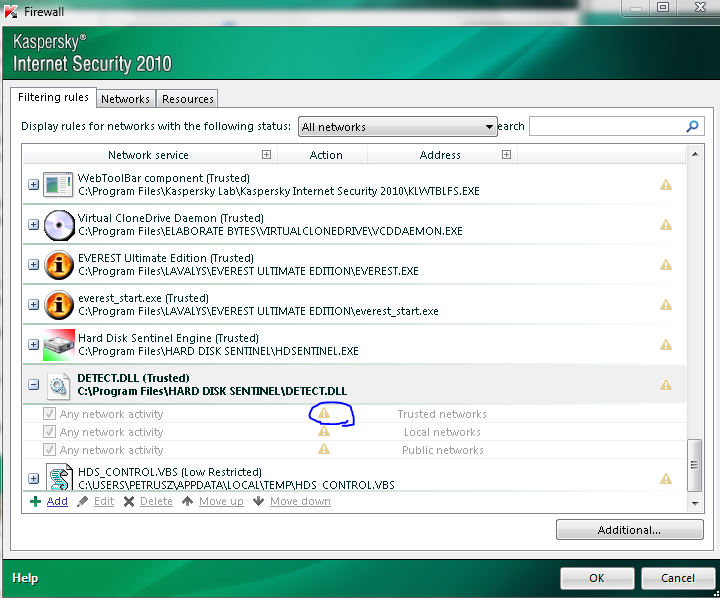Switch to the Resources tab

pyautogui.click(x=187, y=99)
